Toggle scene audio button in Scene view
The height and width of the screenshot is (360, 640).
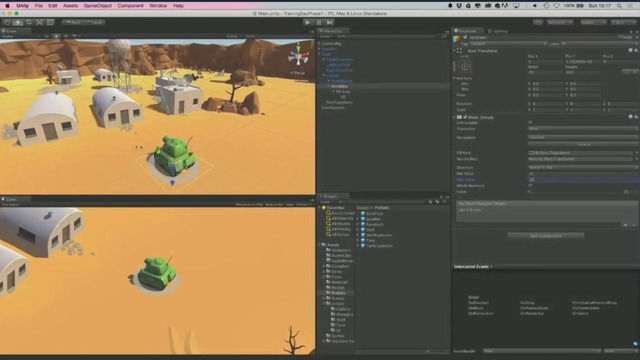click(x=65, y=36)
